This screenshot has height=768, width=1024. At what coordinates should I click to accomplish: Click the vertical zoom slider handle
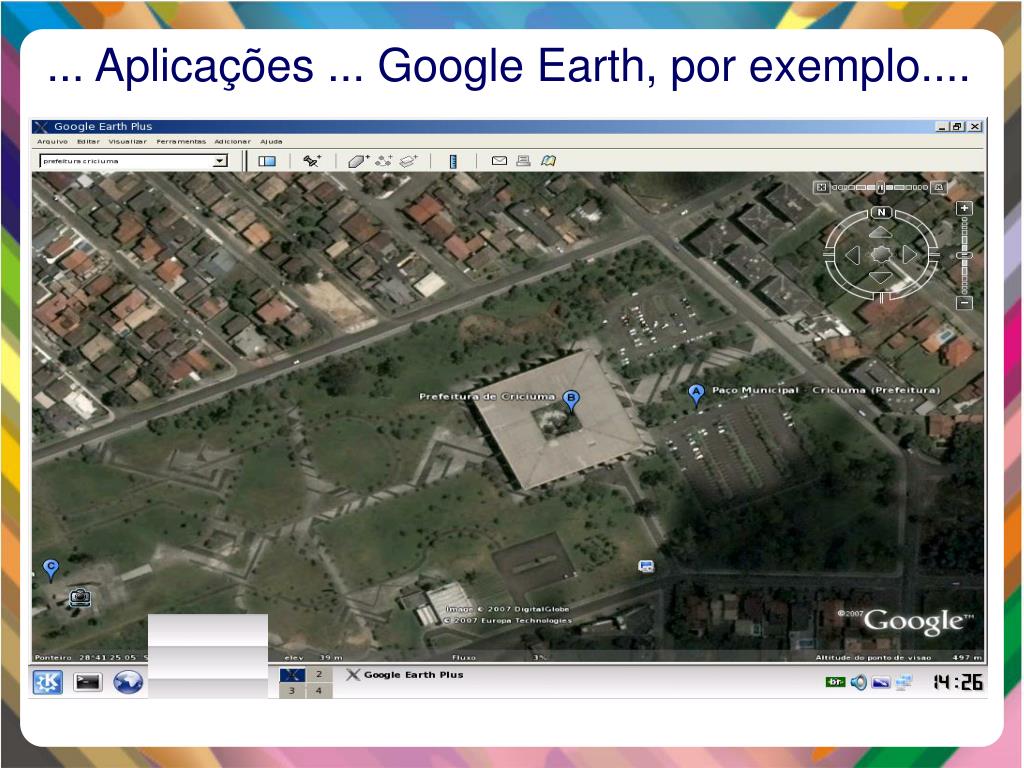[x=964, y=255]
